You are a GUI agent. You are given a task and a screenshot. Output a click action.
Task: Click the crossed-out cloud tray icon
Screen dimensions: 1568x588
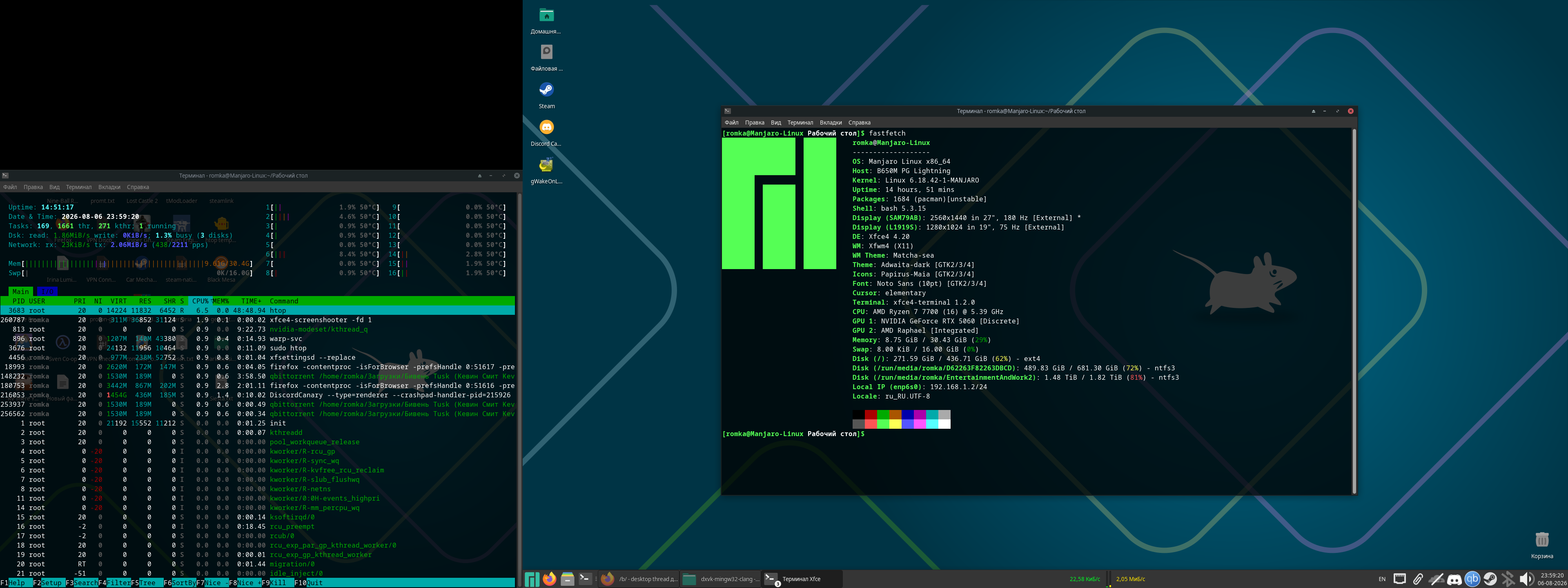[1436, 579]
